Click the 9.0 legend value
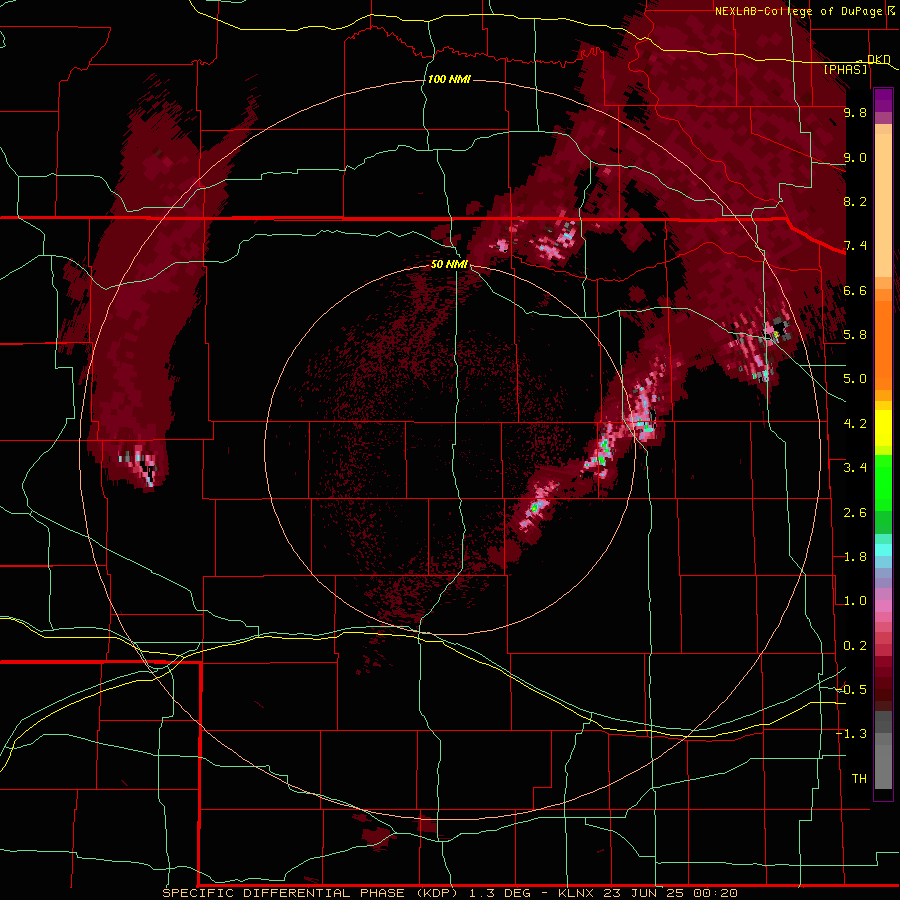This screenshot has width=900, height=900. click(855, 157)
